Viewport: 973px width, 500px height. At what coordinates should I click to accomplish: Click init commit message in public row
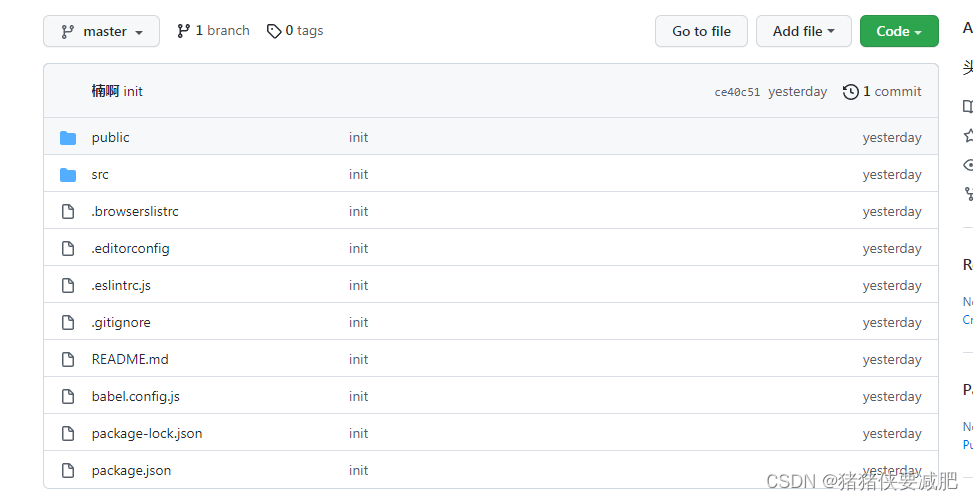pos(359,137)
